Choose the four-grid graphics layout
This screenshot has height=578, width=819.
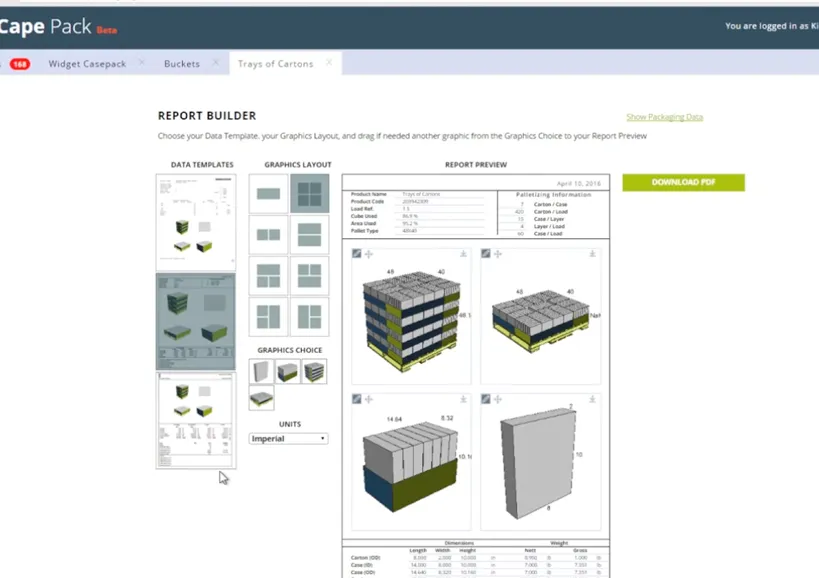(x=309, y=194)
